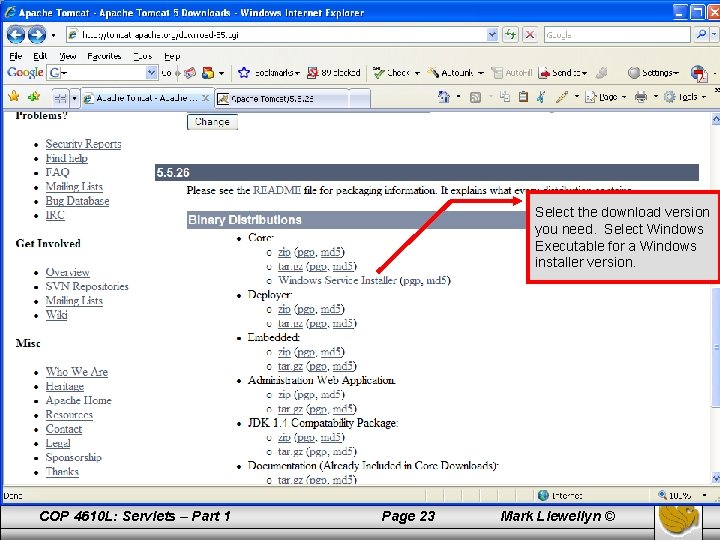This screenshot has width=720, height=540.
Task: Open the search provider dropdown arrow
Action: pos(714,34)
